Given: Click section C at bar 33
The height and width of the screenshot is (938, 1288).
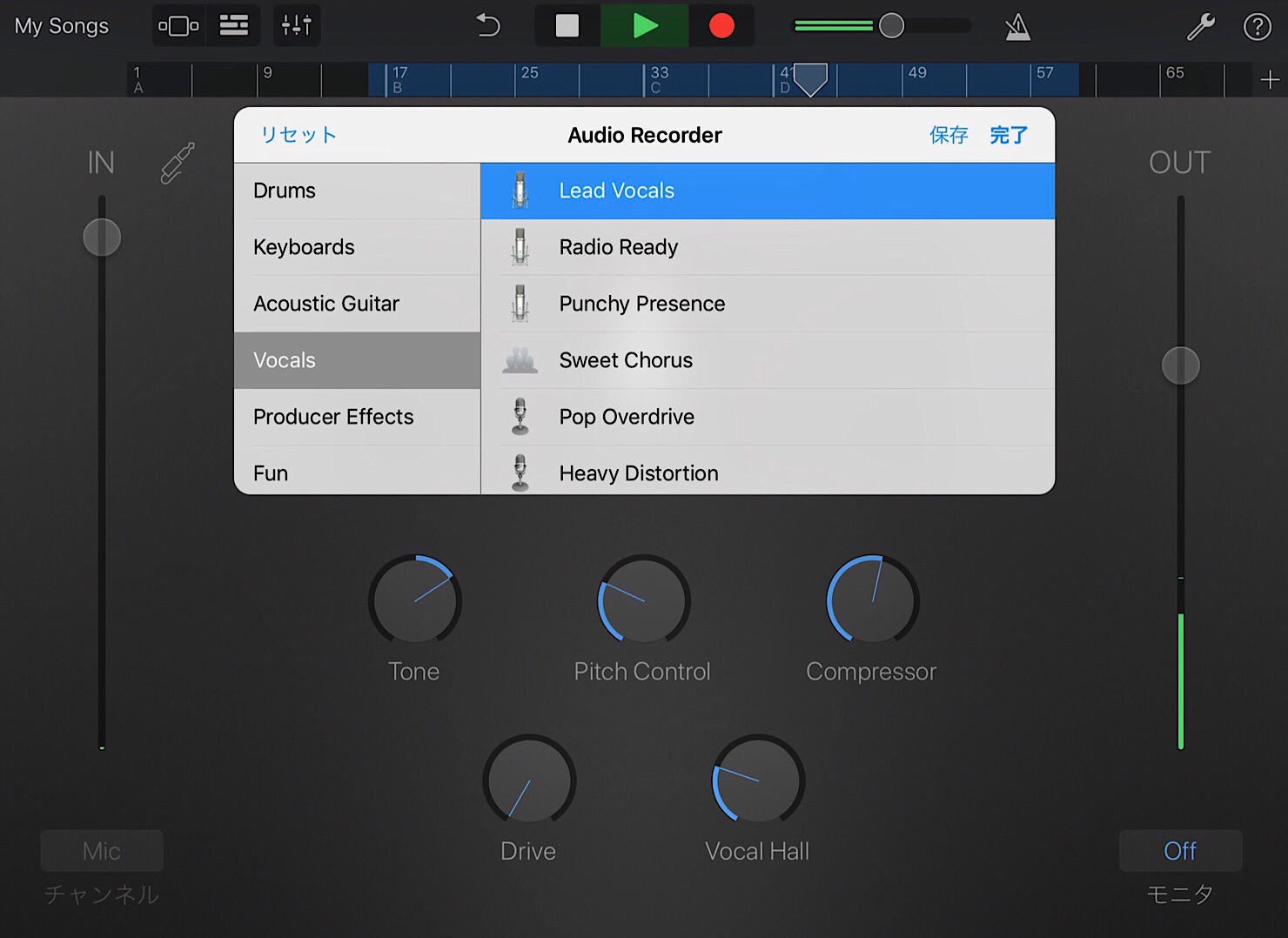Looking at the screenshot, I should (659, 80).
